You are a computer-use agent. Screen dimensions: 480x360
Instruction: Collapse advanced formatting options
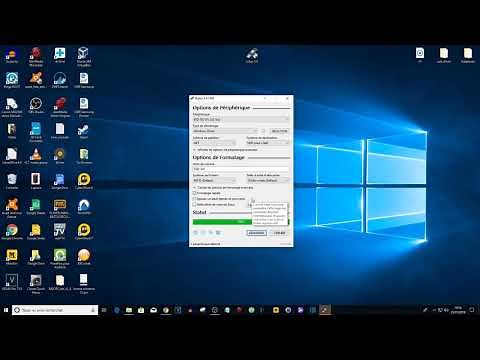[x=223, y=188]
